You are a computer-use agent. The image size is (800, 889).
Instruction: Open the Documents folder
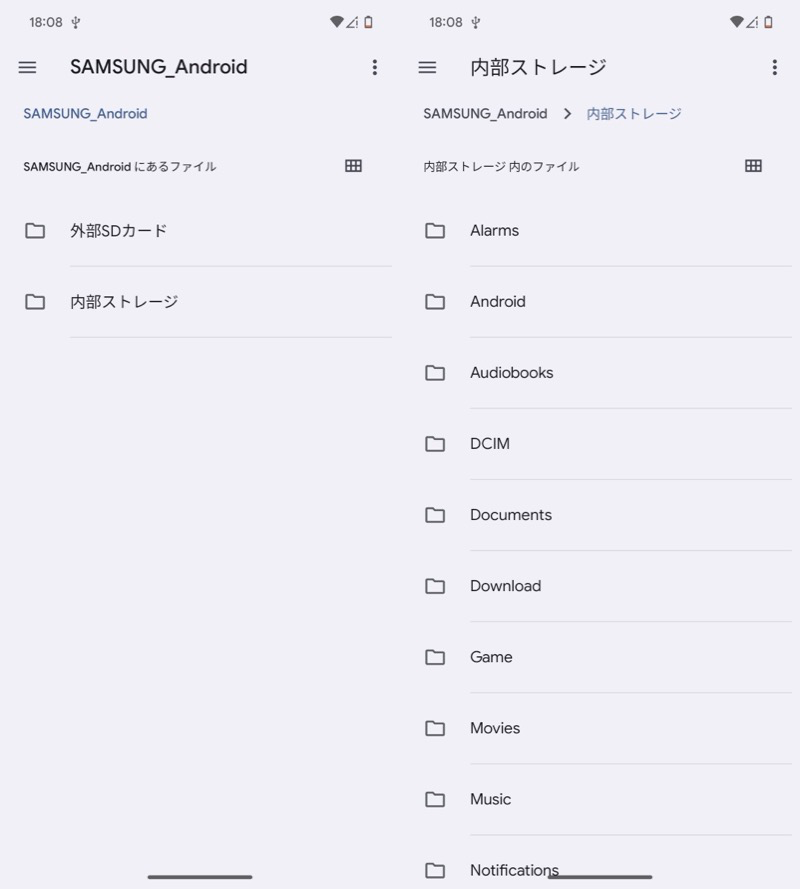[510, 515]
